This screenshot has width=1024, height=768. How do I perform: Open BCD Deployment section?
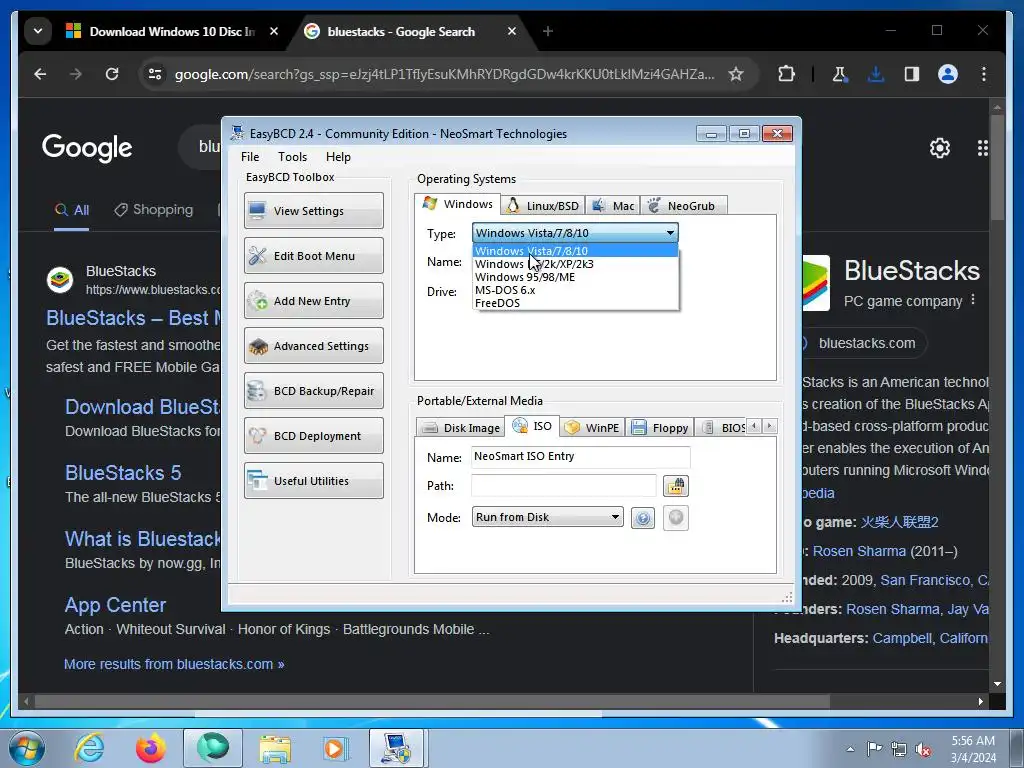(x=313, y=436)
